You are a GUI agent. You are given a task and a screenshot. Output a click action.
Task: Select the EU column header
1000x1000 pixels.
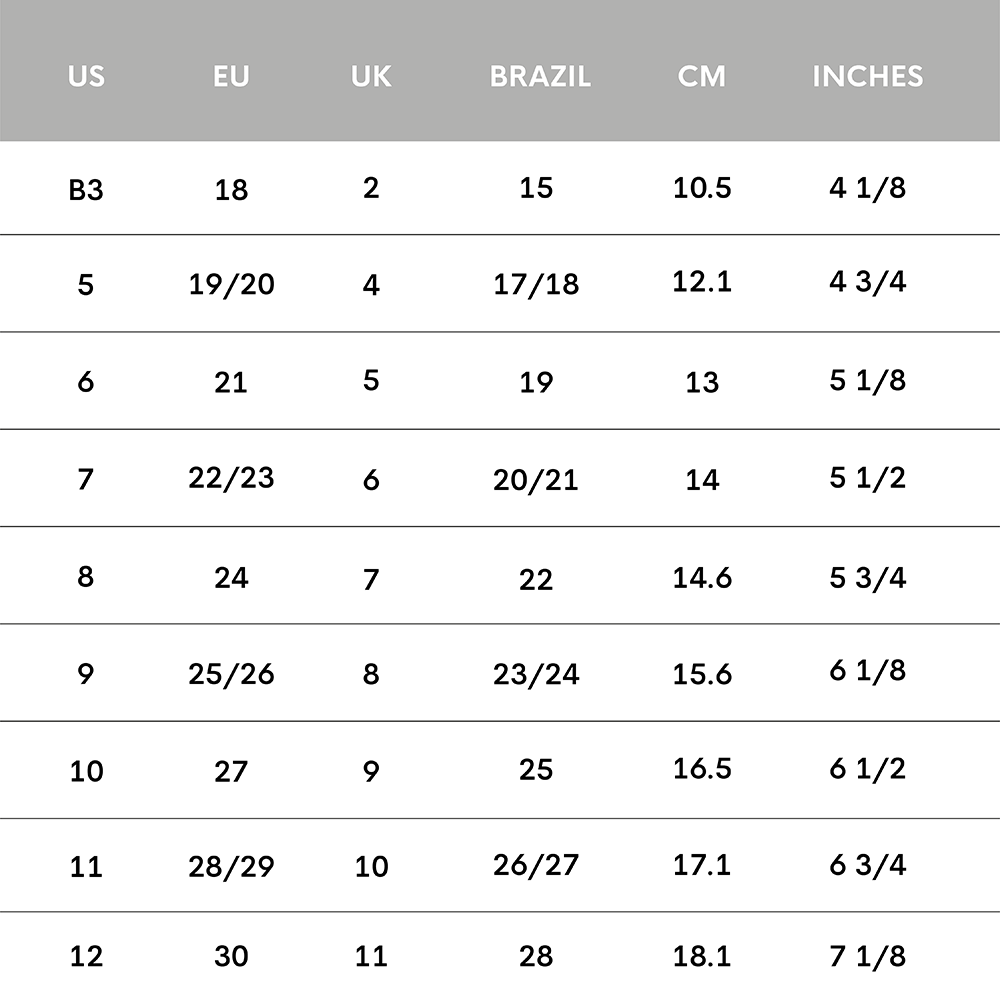pyautogui.click(x=231, y=76)
